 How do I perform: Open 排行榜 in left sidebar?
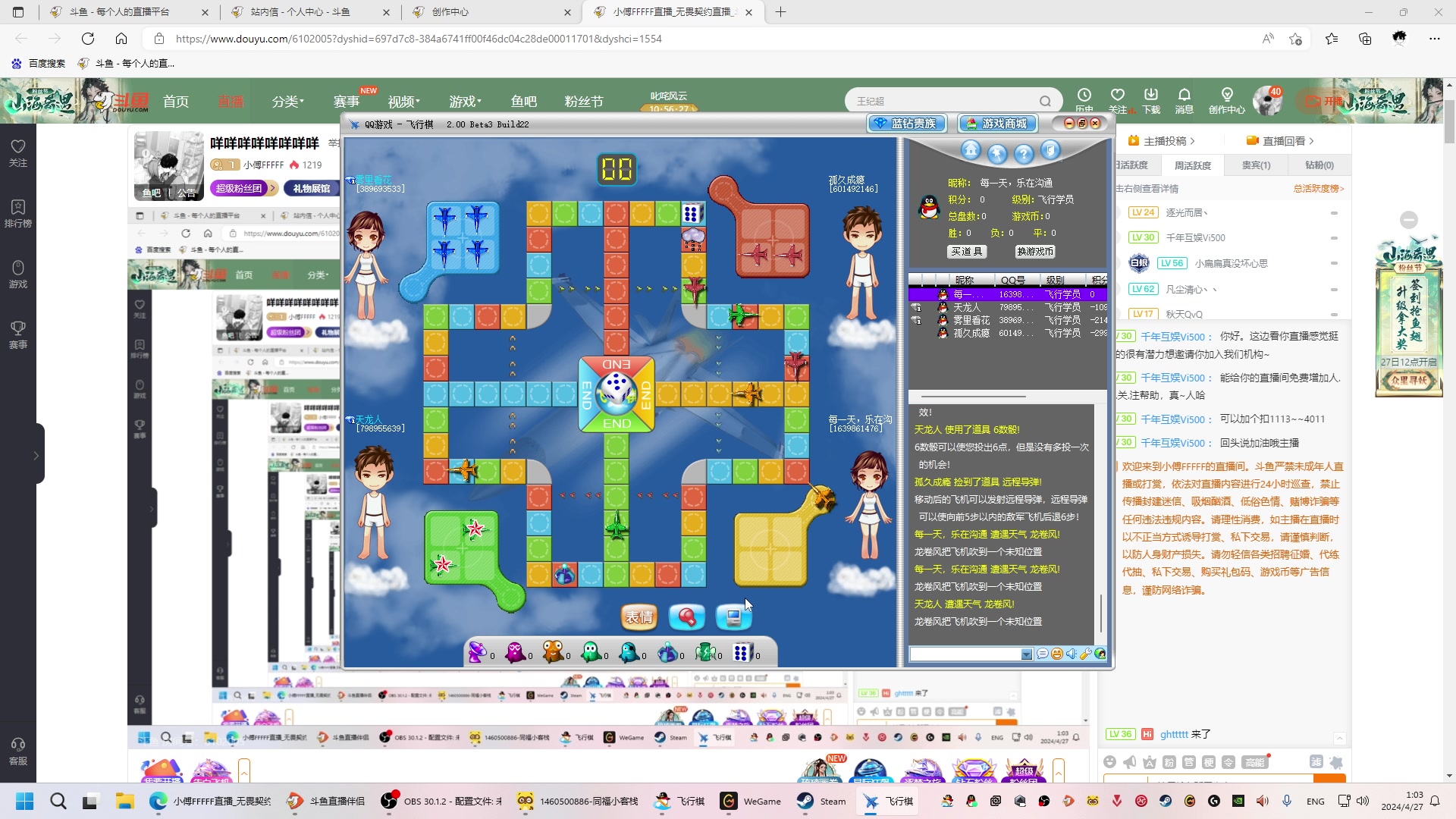pyautogui.click(x=18, y=213)
